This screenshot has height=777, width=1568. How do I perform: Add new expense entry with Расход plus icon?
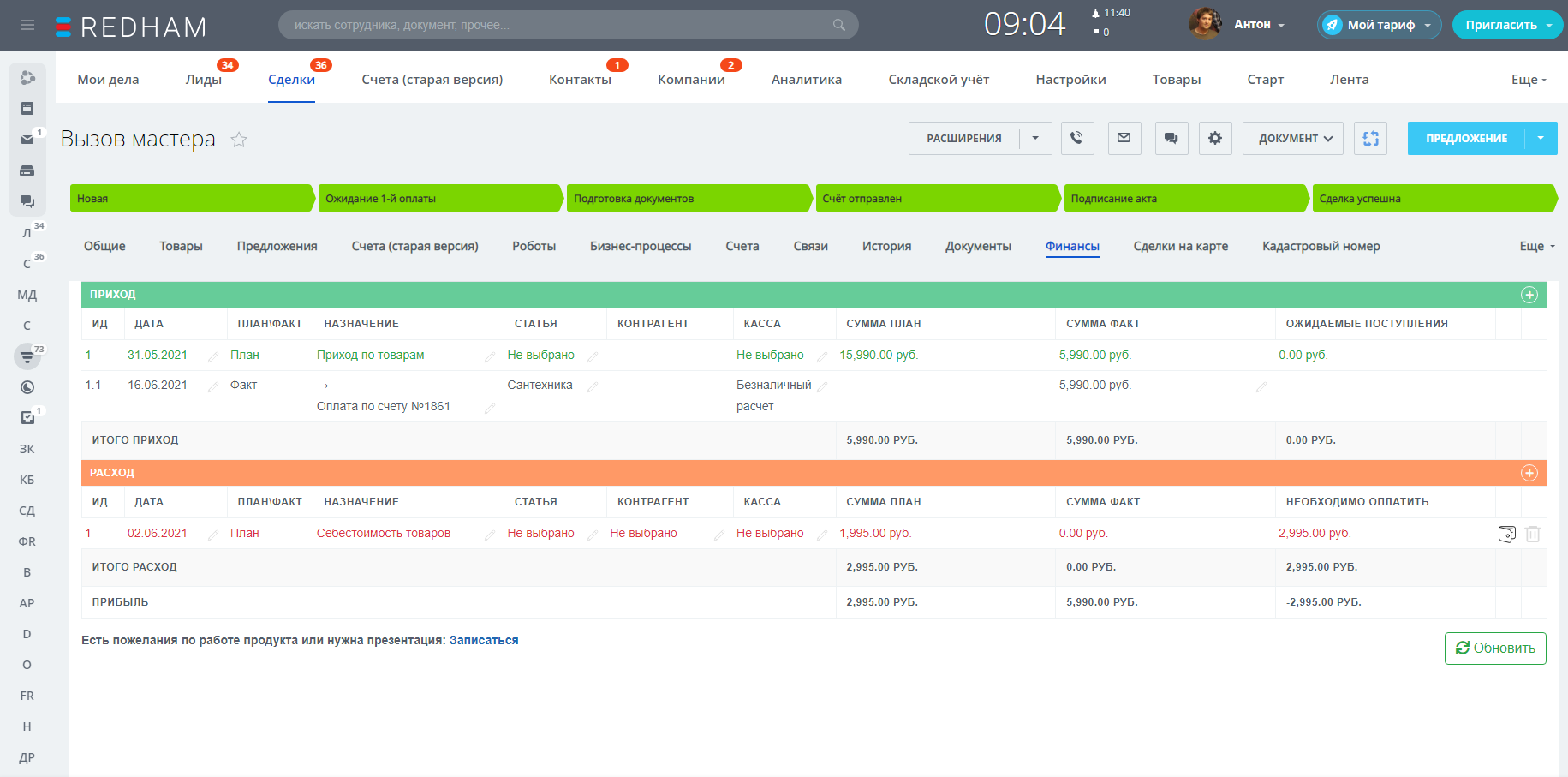[1529, 473]
